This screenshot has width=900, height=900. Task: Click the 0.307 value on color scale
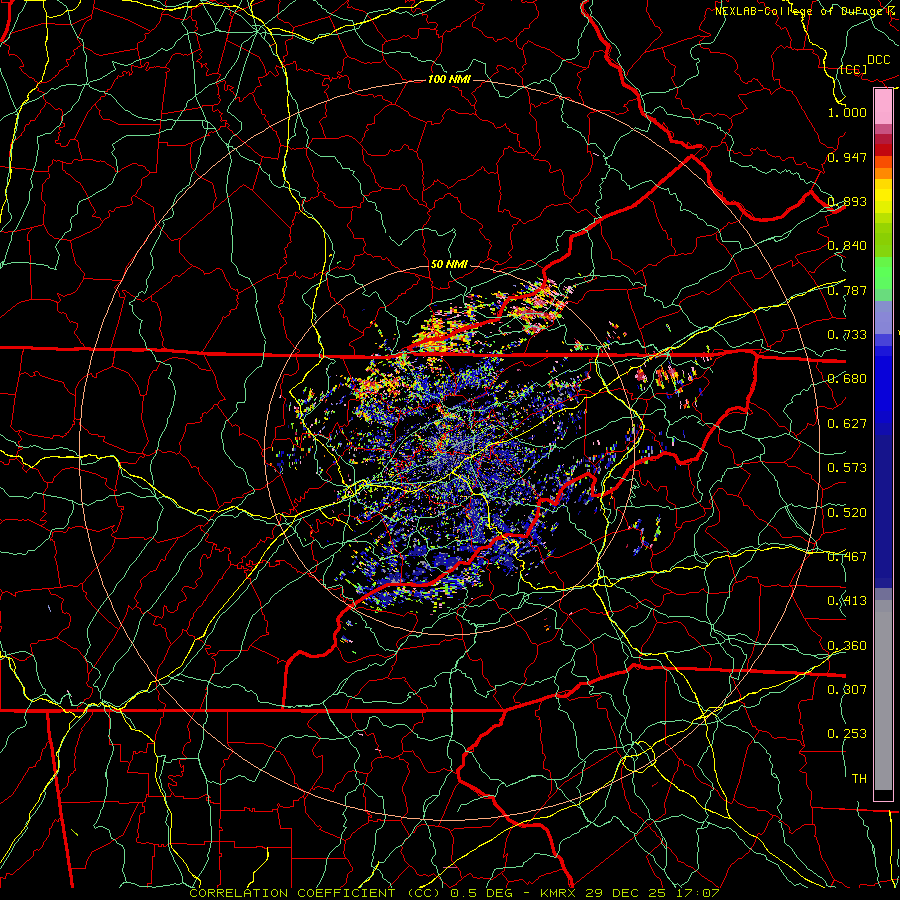tap(847, 689)
